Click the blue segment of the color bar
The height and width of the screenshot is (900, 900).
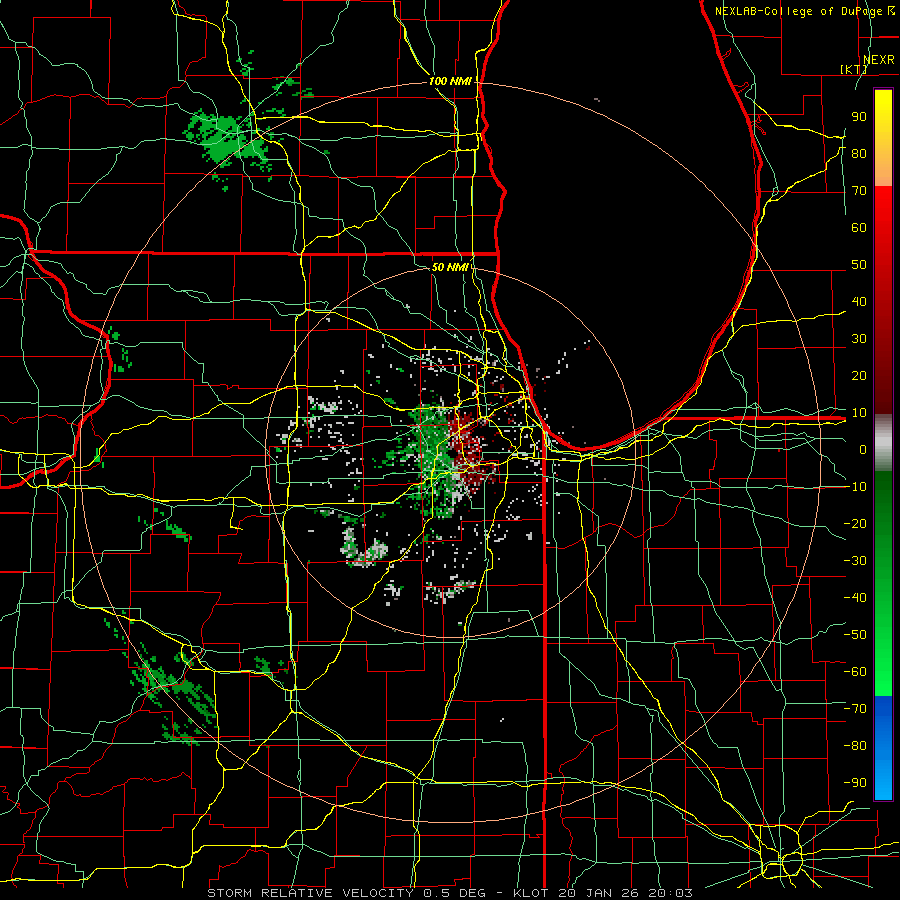click(883, 748)
